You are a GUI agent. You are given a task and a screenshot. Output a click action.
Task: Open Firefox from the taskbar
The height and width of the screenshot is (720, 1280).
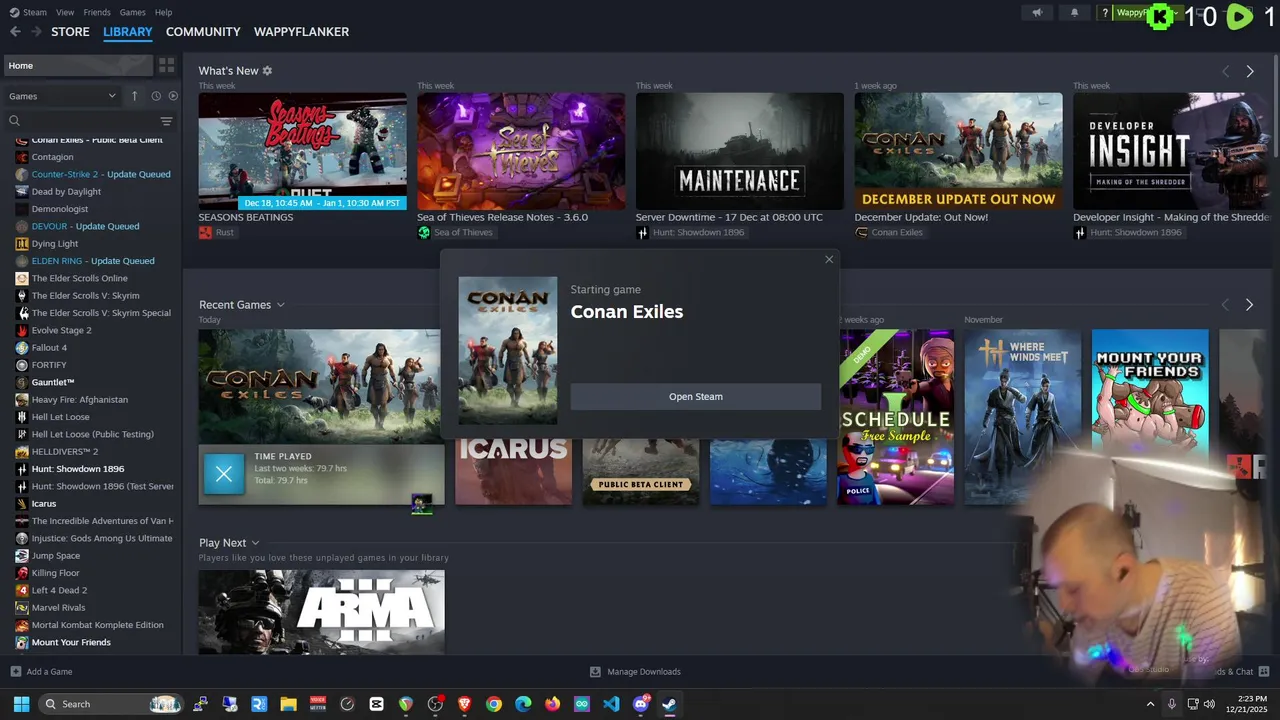(553, 704)
